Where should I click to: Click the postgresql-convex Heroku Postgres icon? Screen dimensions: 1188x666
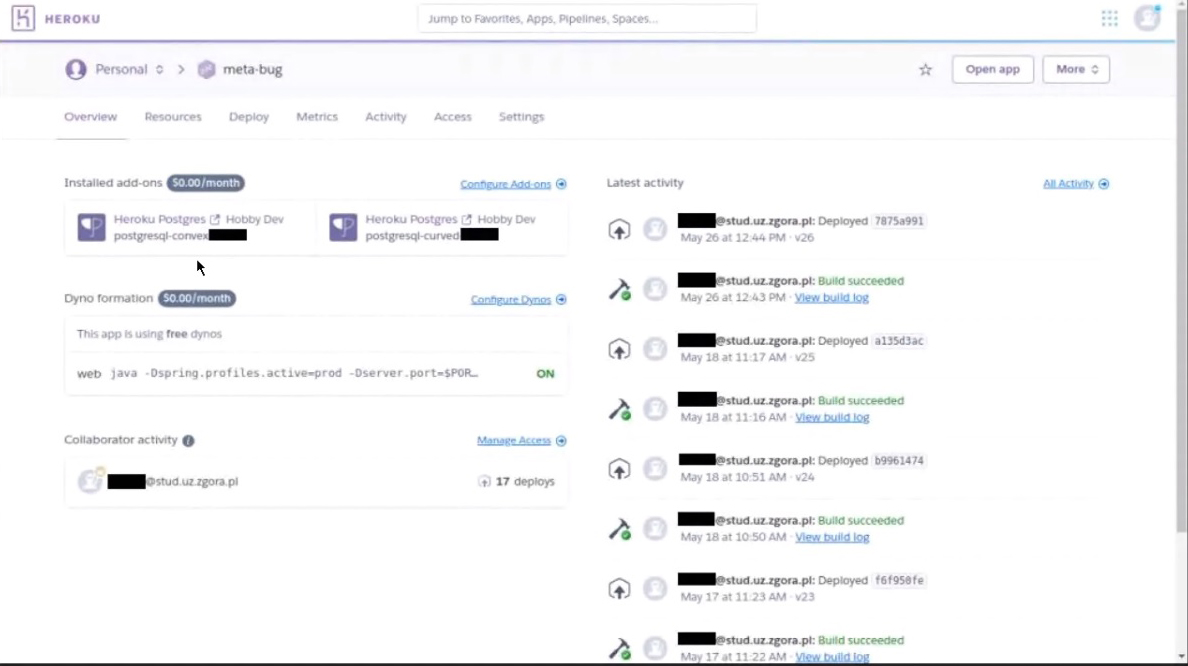tap(92, 227)
